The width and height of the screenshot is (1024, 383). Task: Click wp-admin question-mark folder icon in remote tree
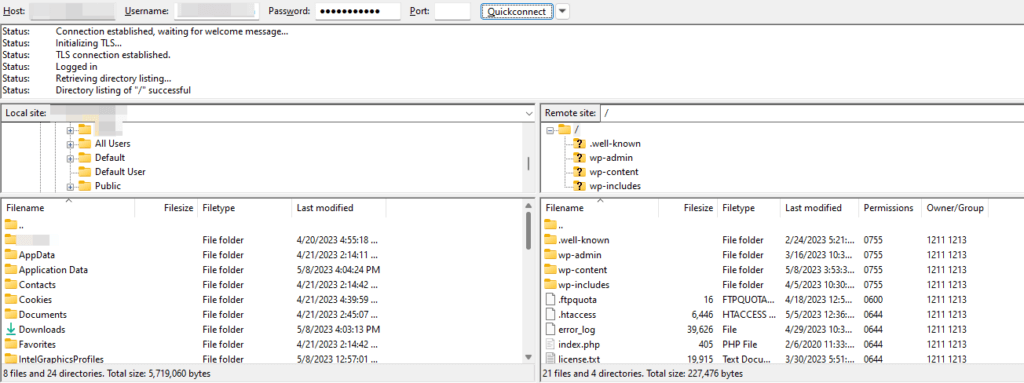click(x=579, y=158)
